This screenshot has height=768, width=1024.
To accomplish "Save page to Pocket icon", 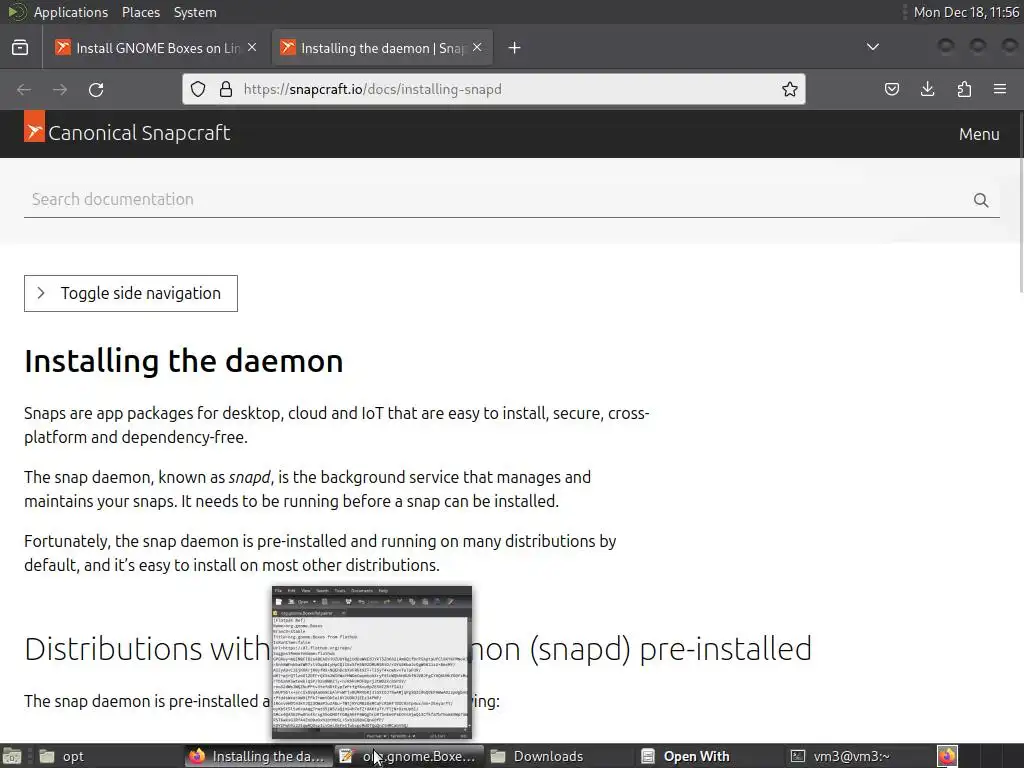I will (x=891, y=89).
